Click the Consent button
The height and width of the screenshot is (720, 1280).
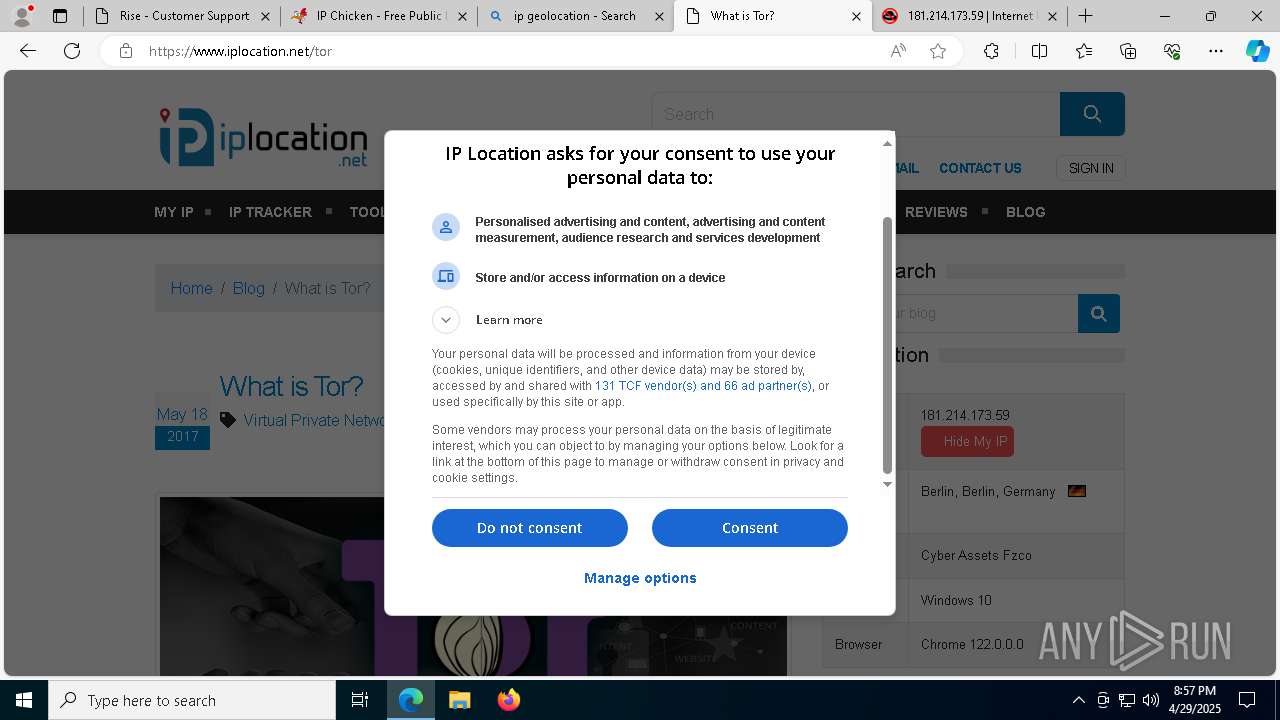tap(750, 528)
